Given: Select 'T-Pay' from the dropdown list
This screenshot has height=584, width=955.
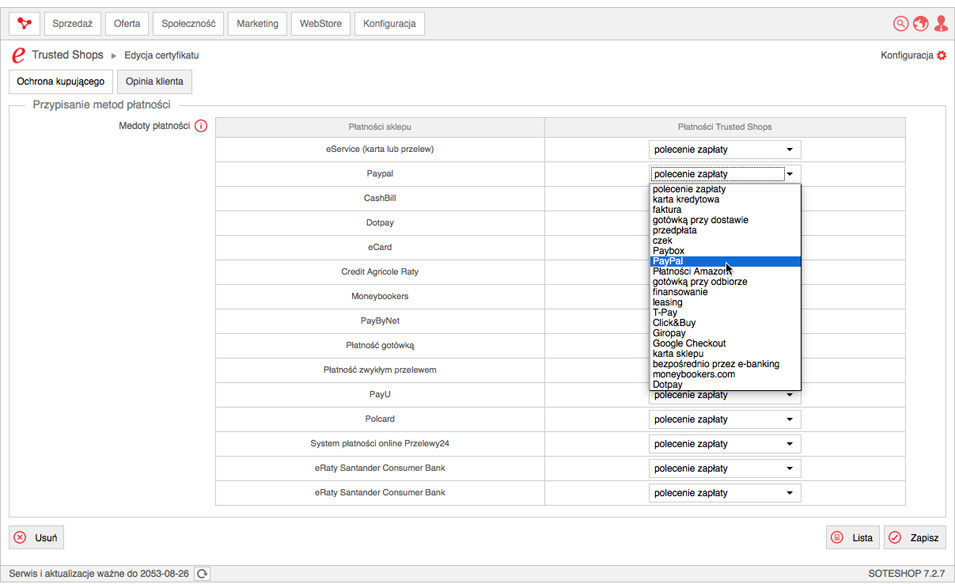Looking at the screenshot, I should pyautogui.click(x=725, y=312).
